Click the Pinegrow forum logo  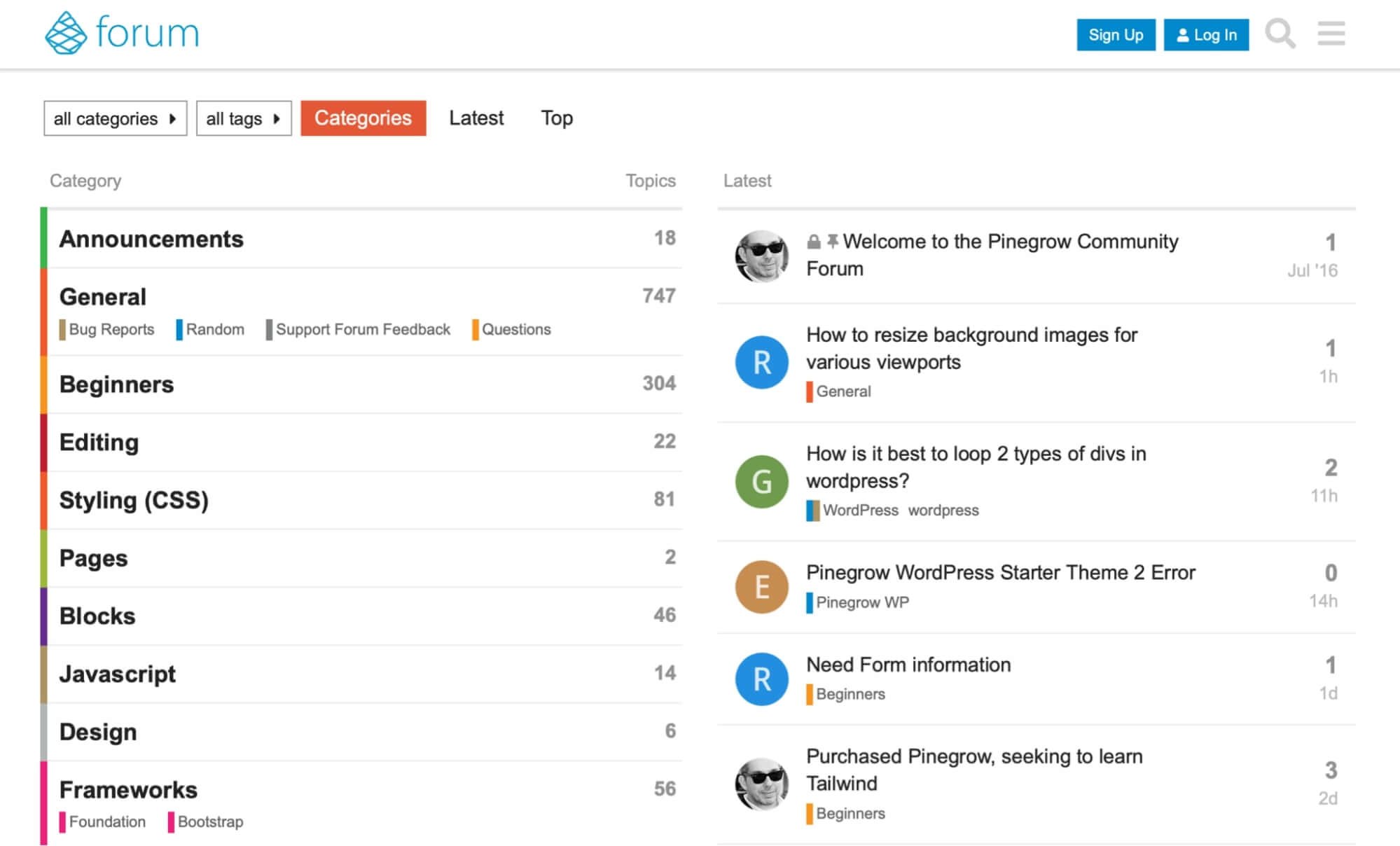(x=122, y=33)
